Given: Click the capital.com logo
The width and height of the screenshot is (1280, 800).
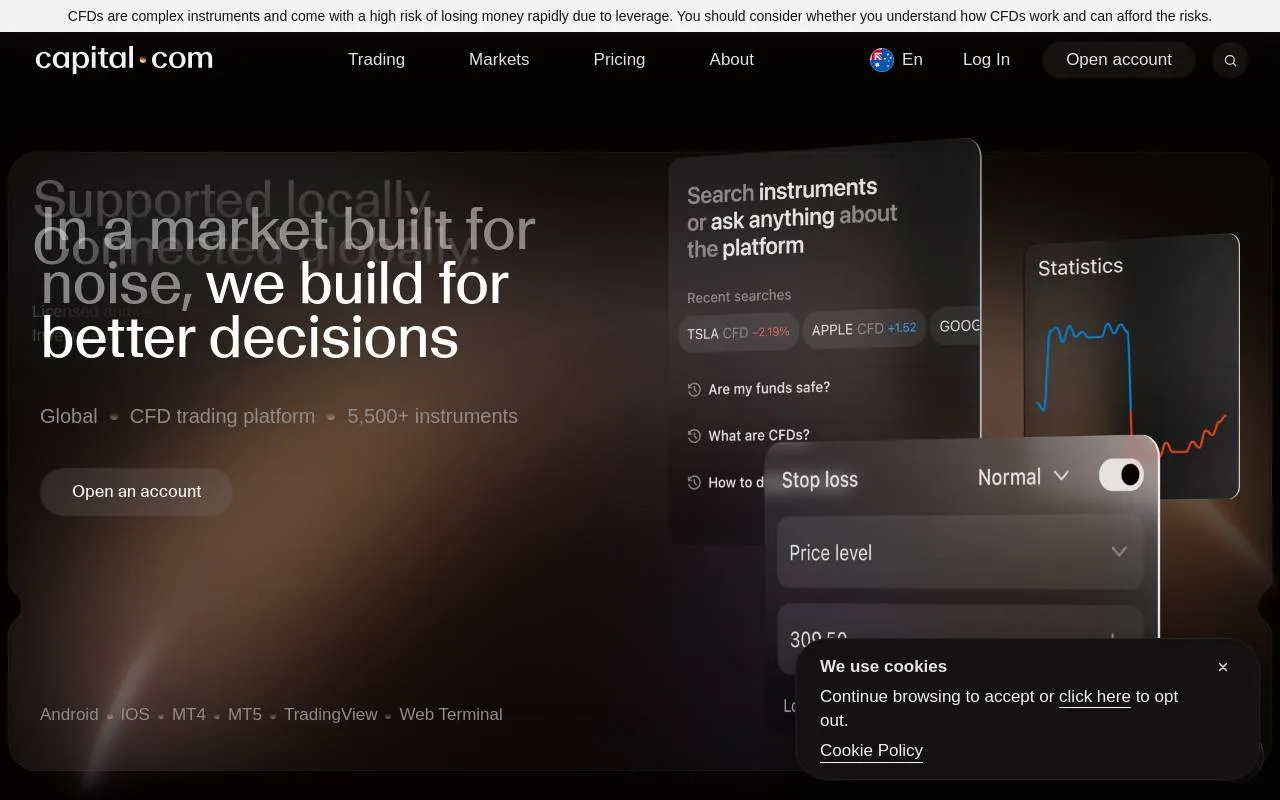Looking at the screenshot, I should pyautogui.click(x=124, y=59).
